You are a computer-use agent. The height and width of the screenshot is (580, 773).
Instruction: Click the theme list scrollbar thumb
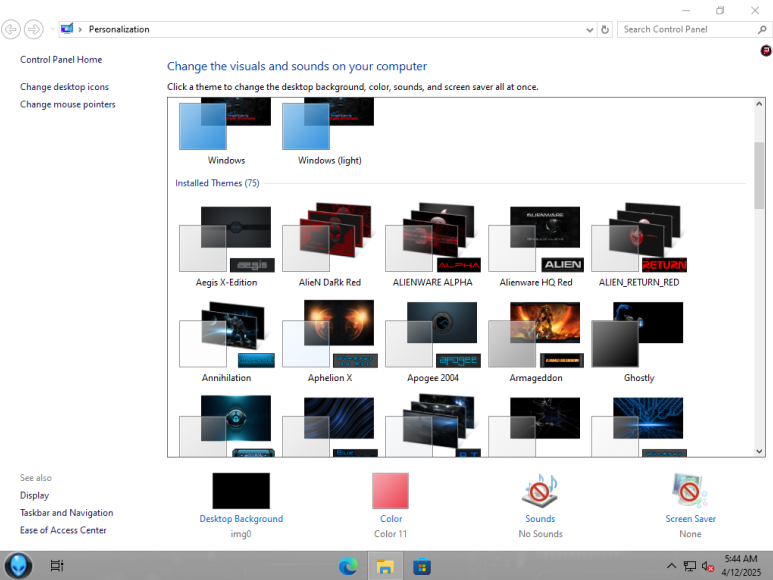759,175
